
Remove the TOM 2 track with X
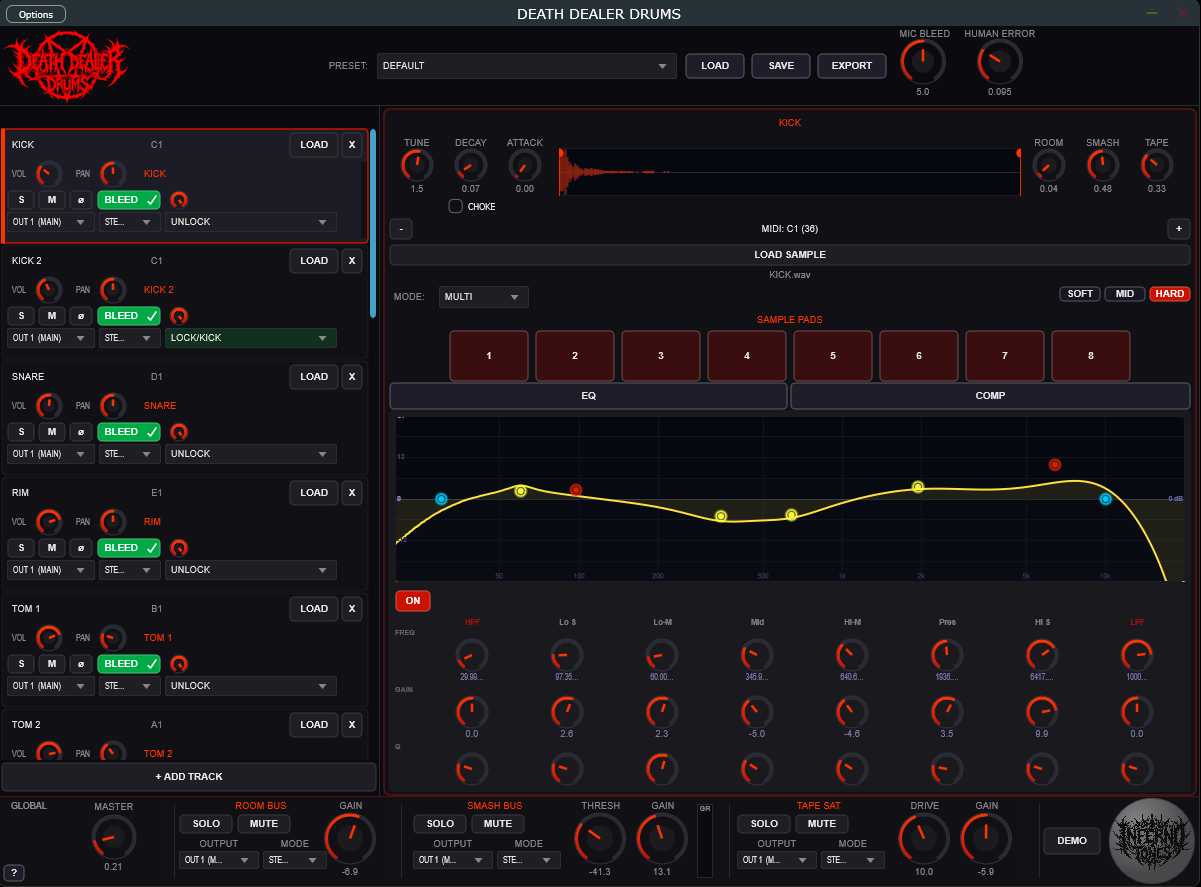(351, 725)
